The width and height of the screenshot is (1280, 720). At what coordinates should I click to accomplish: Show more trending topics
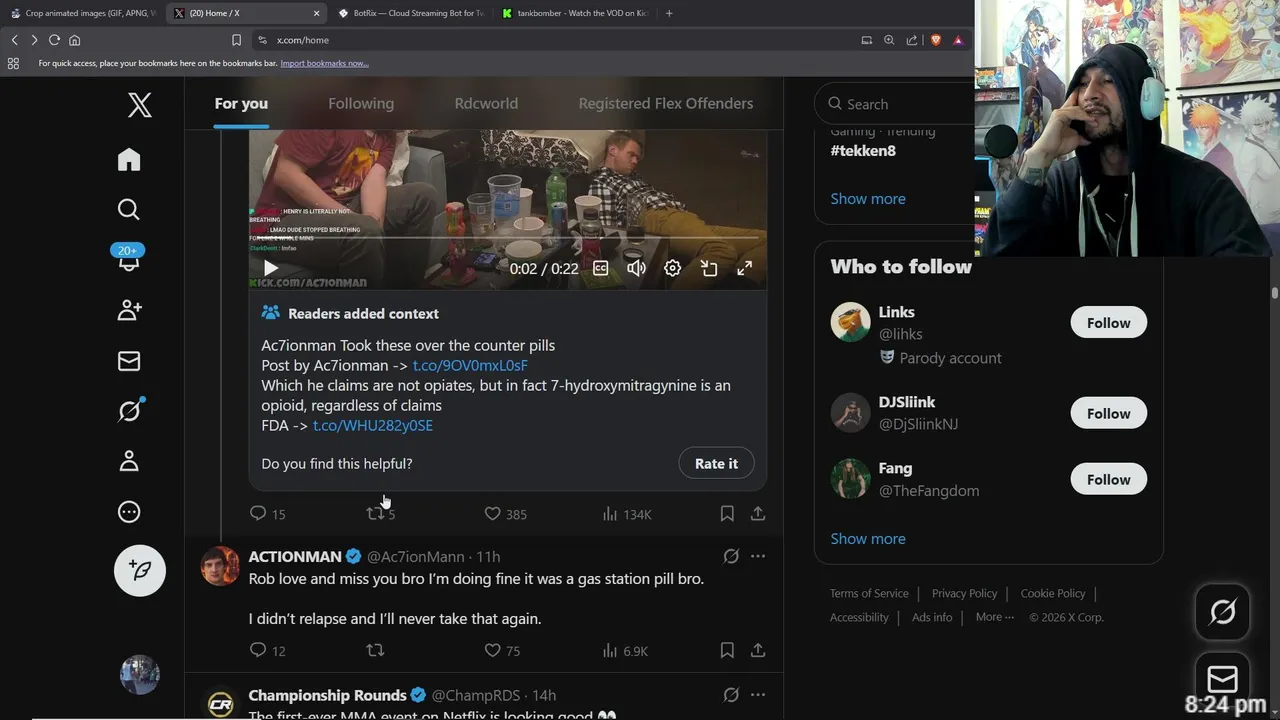(x=868, y=199)
